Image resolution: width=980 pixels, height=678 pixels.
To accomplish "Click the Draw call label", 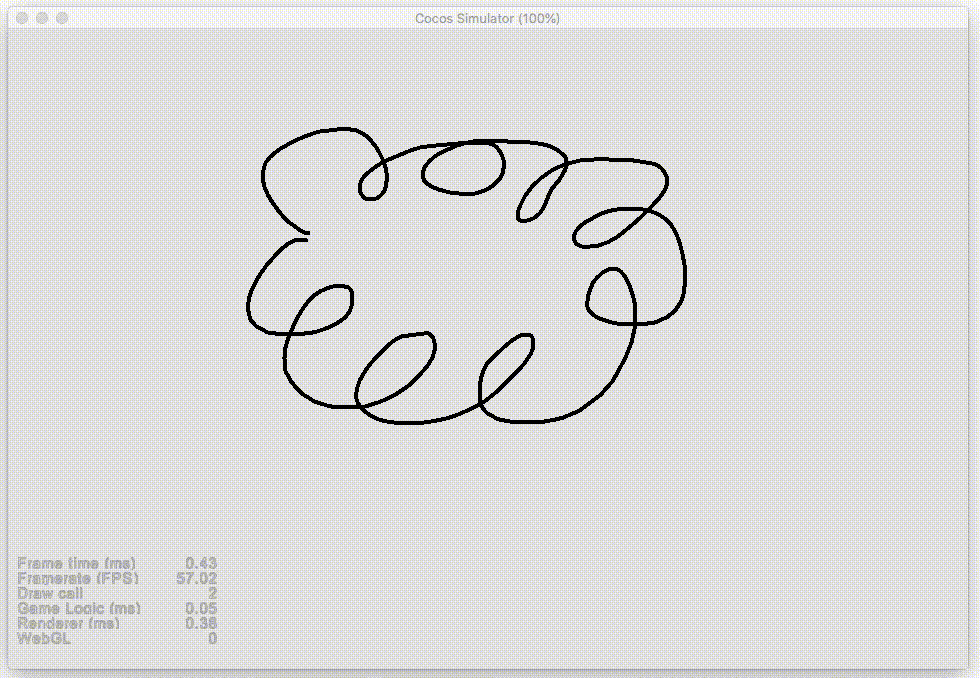I will (x=50, y=593).
